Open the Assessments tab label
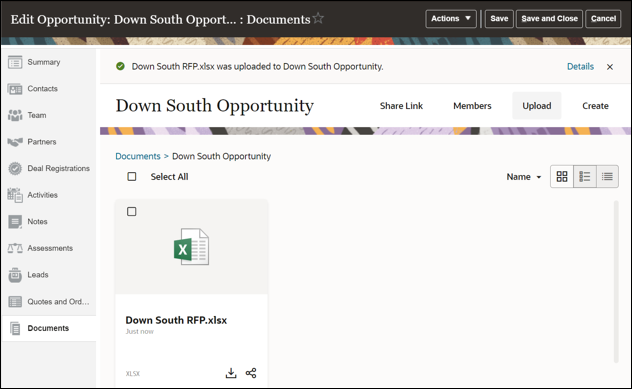Screen dimensions: 632x389 click(x=50, y=248)
